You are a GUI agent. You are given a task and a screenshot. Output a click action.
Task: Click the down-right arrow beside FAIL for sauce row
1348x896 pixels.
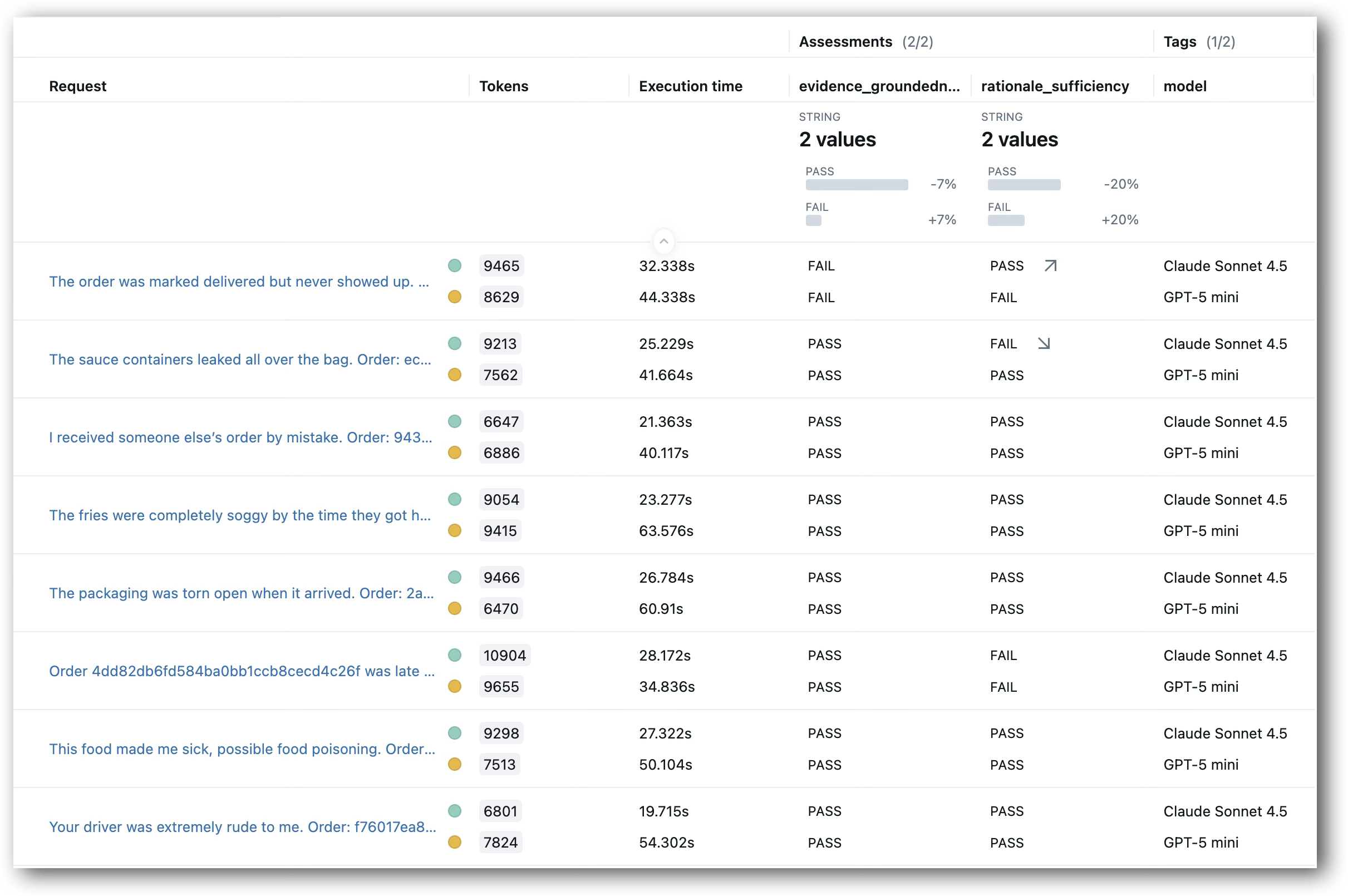pos(1044,343)
